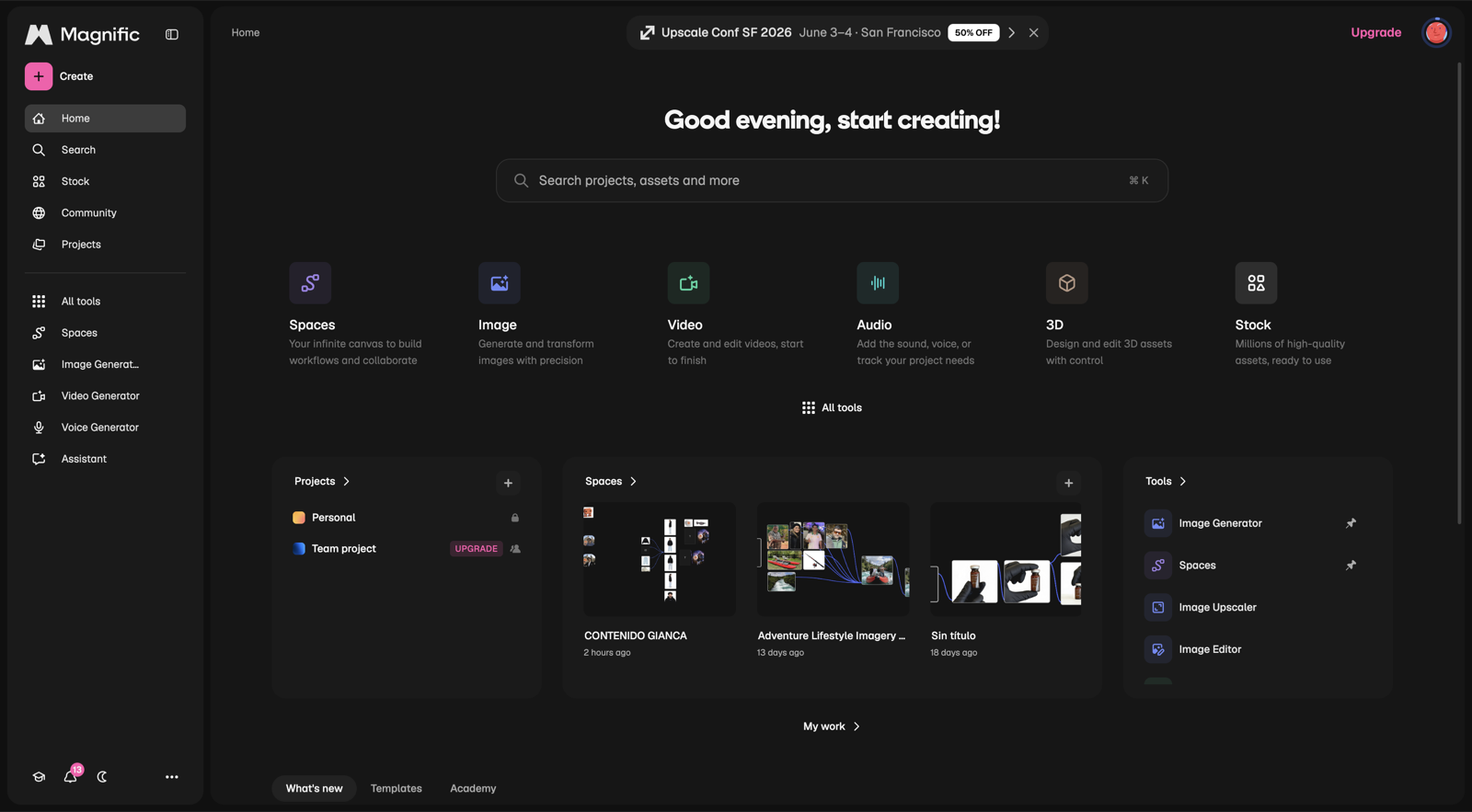Click the pink Create plus button
Viewport: 1472px width, 812px height.
coord(39,76)
